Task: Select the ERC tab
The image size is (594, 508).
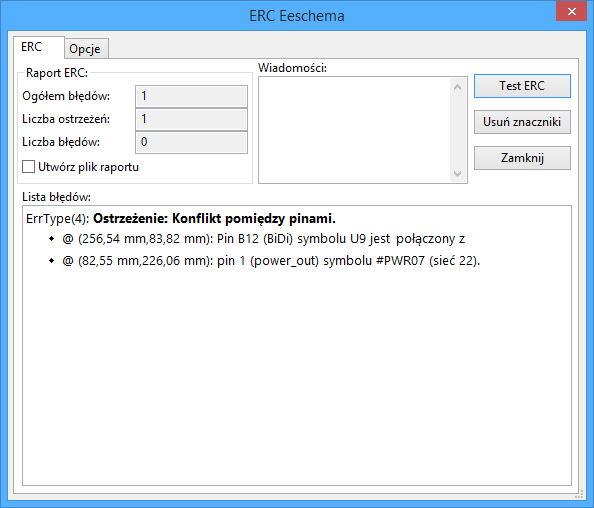Action: [32, 47]
